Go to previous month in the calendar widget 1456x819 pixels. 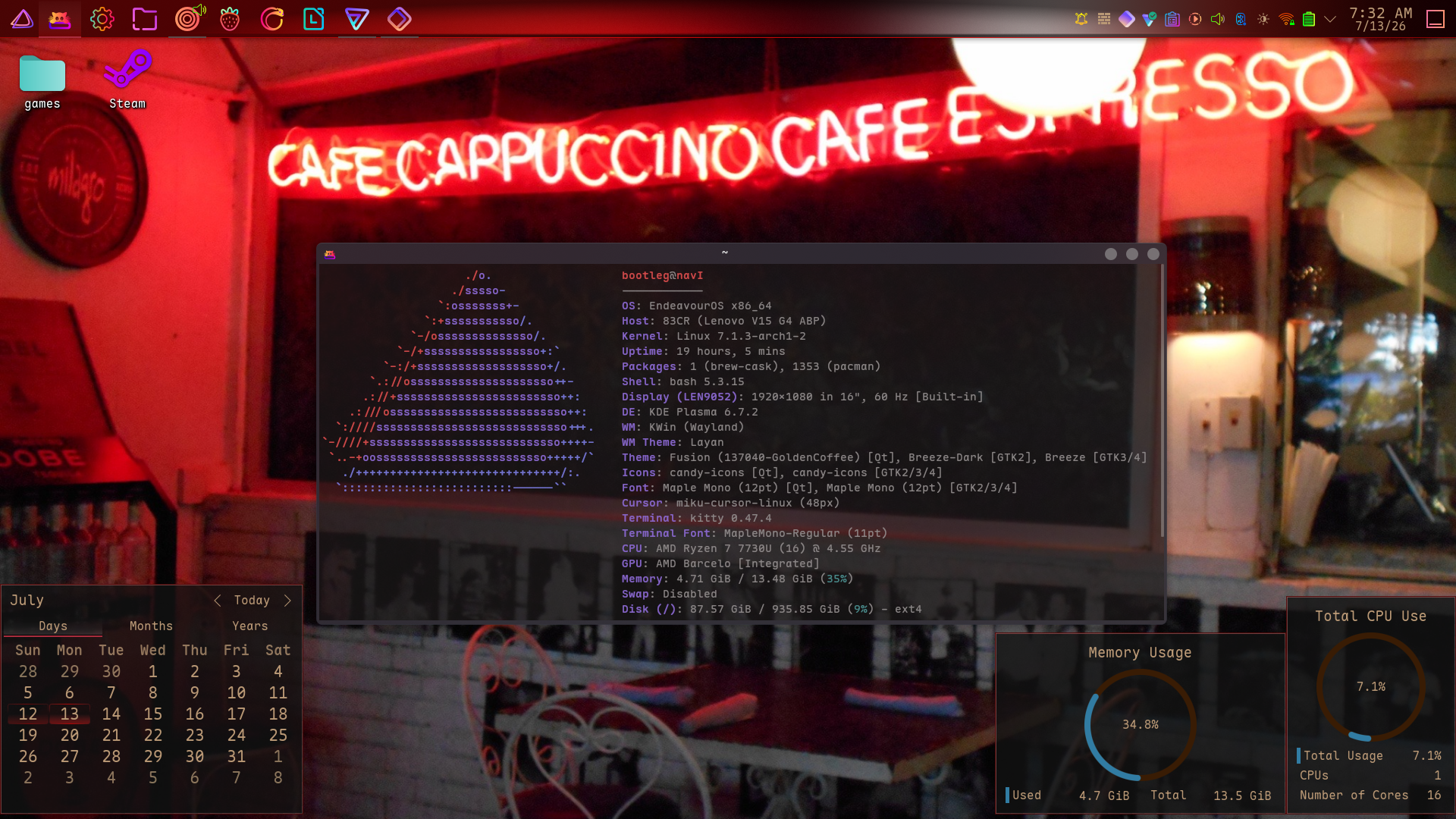click(x=218, y=601)
